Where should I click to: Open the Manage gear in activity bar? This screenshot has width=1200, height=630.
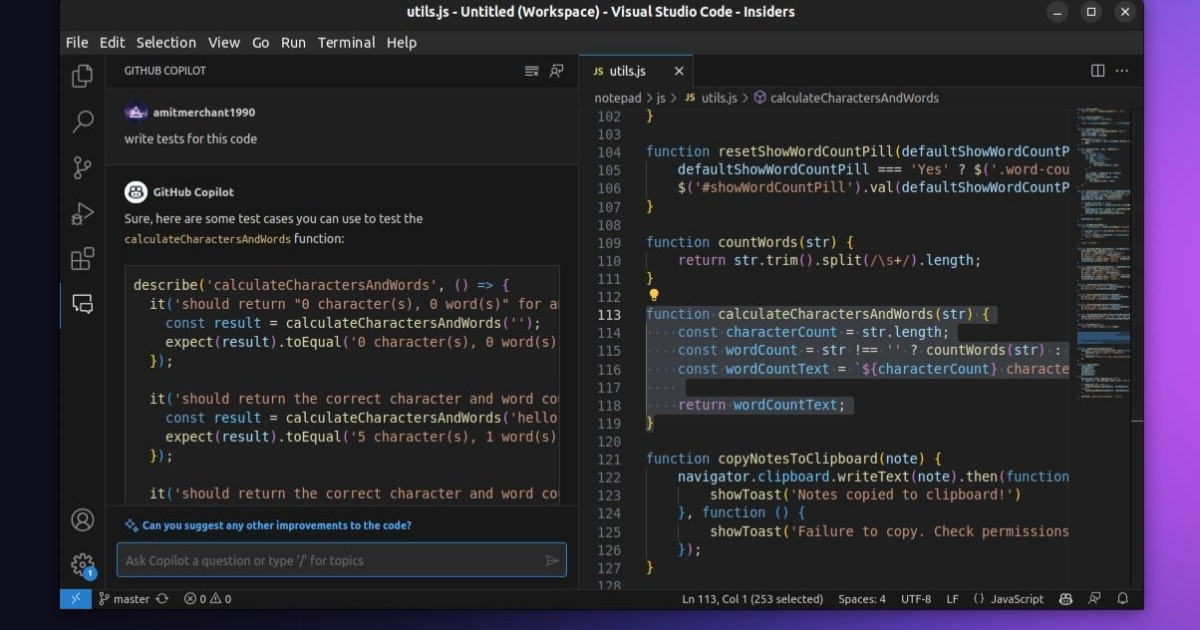(x=81, y=565)
